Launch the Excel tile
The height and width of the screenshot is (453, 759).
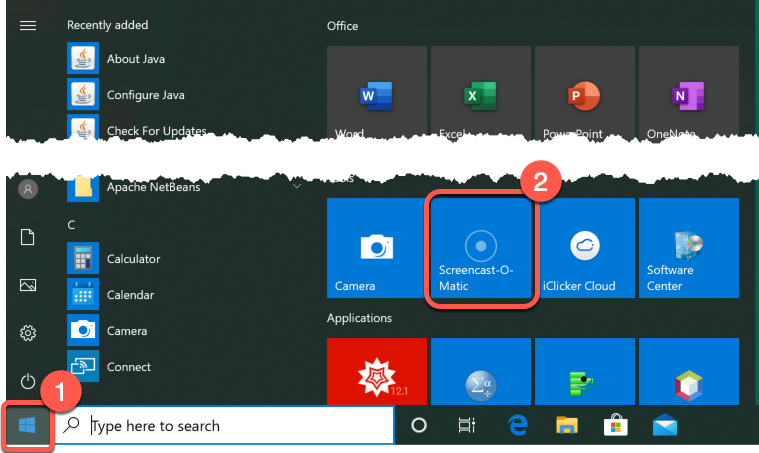tap(481, 93)
